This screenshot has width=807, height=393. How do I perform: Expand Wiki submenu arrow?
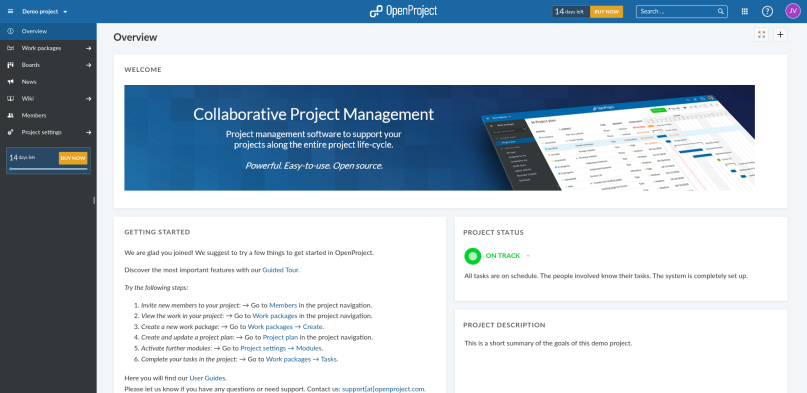click(89, 99)
